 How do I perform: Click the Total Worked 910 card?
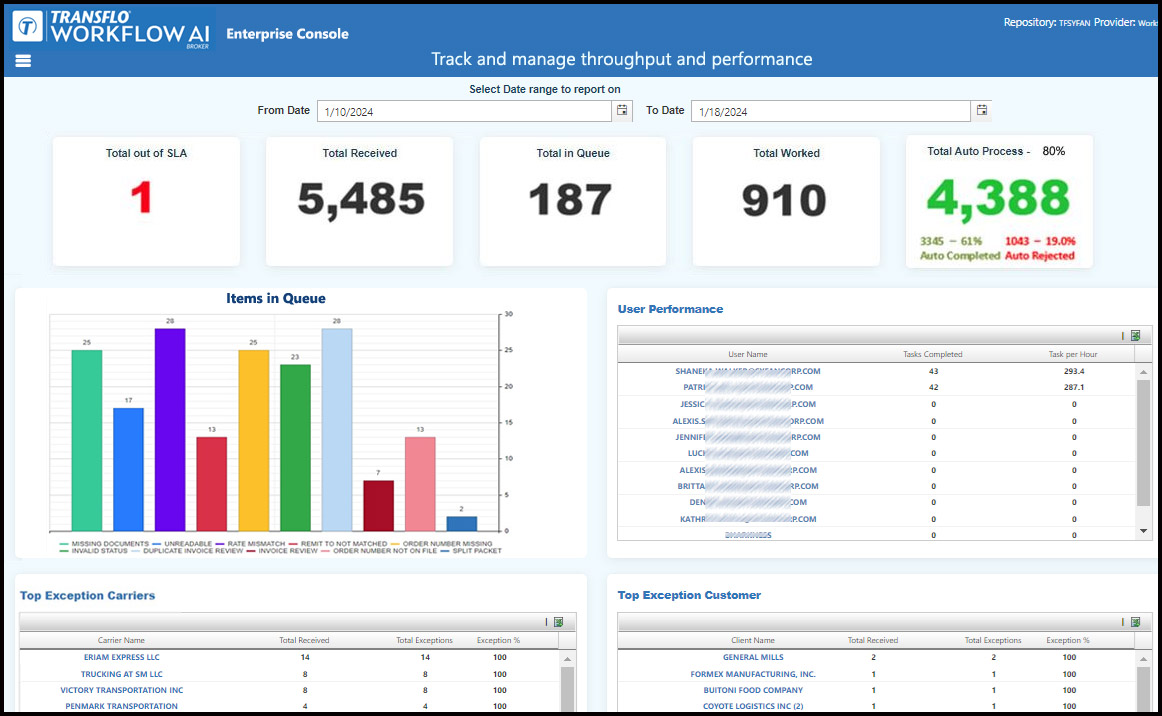point(786,201)
